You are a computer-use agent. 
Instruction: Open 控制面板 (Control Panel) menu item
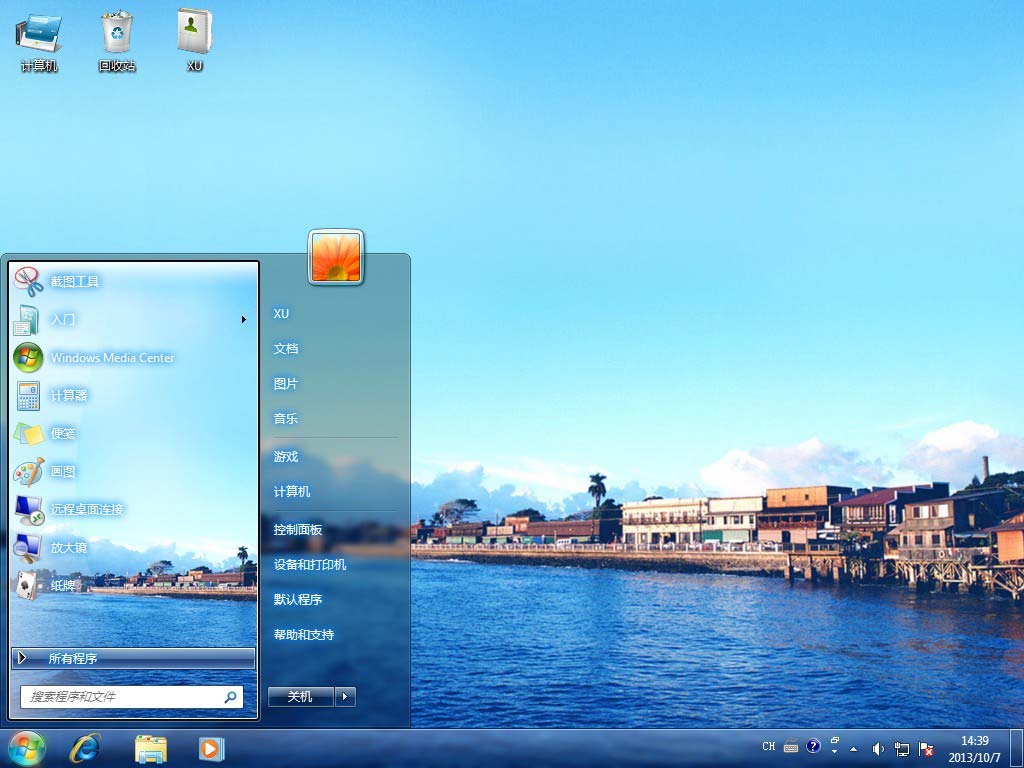coord(298,530)
